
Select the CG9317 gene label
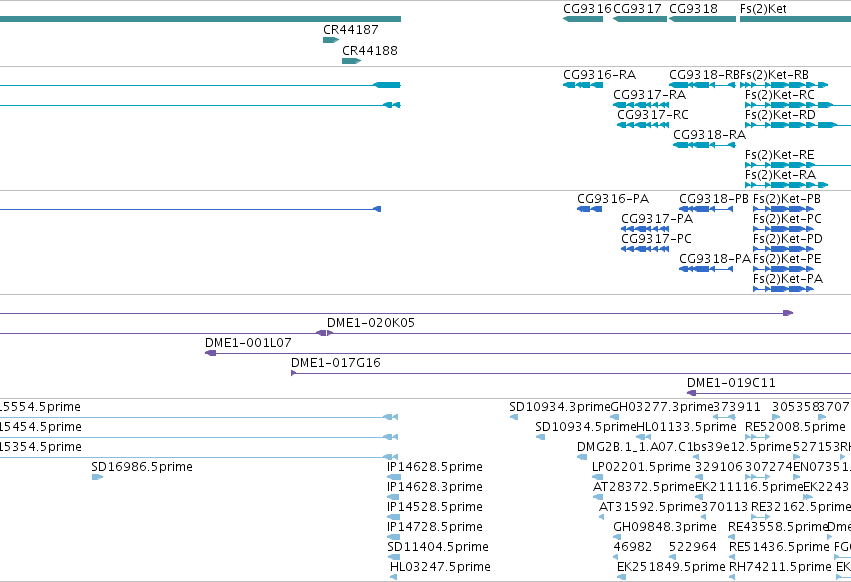tap(637, 9)
